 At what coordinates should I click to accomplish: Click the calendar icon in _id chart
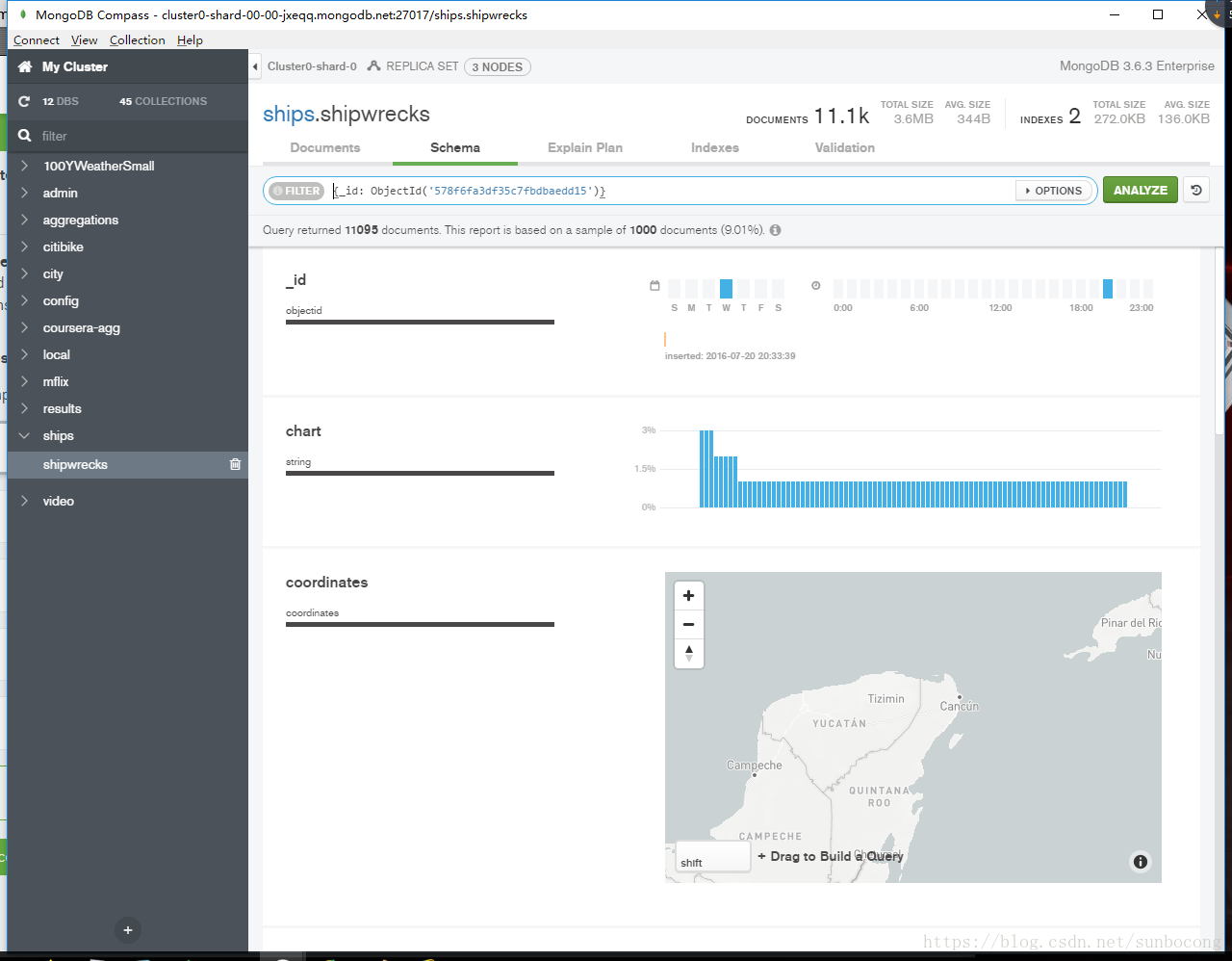tap(654, 286)
